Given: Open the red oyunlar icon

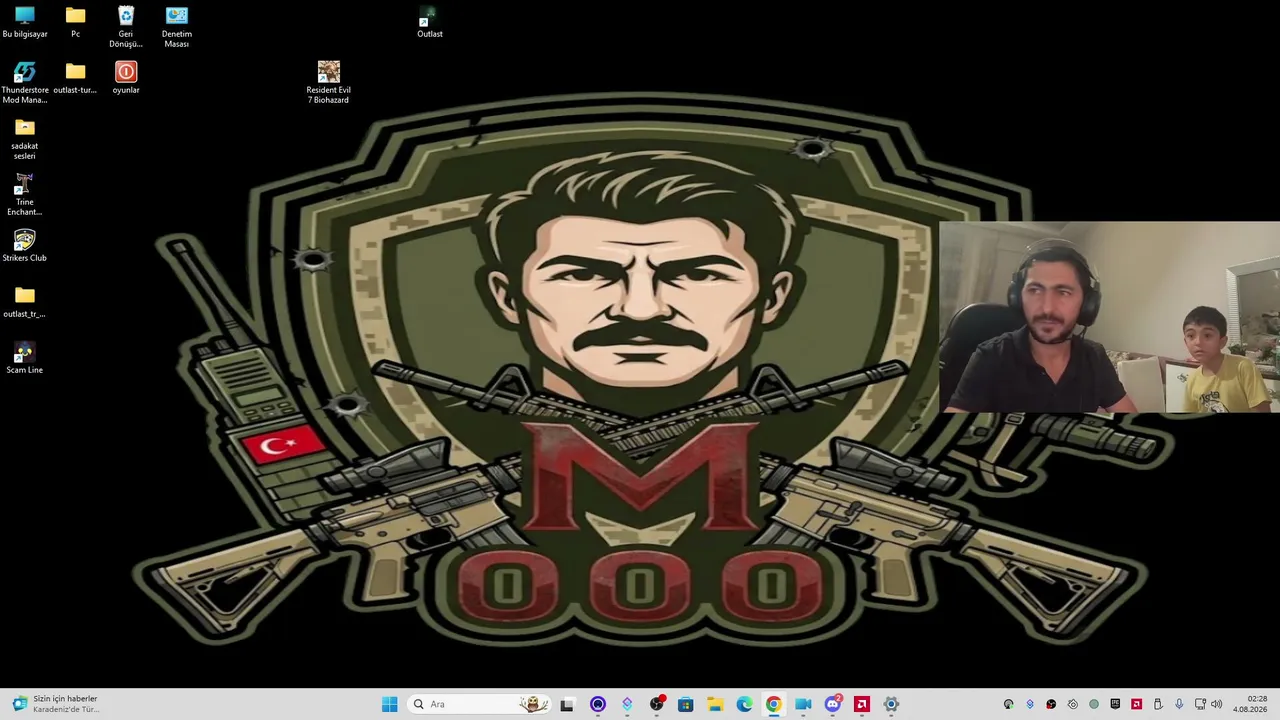Looking at the screenshot, I should tap(126, 78).
